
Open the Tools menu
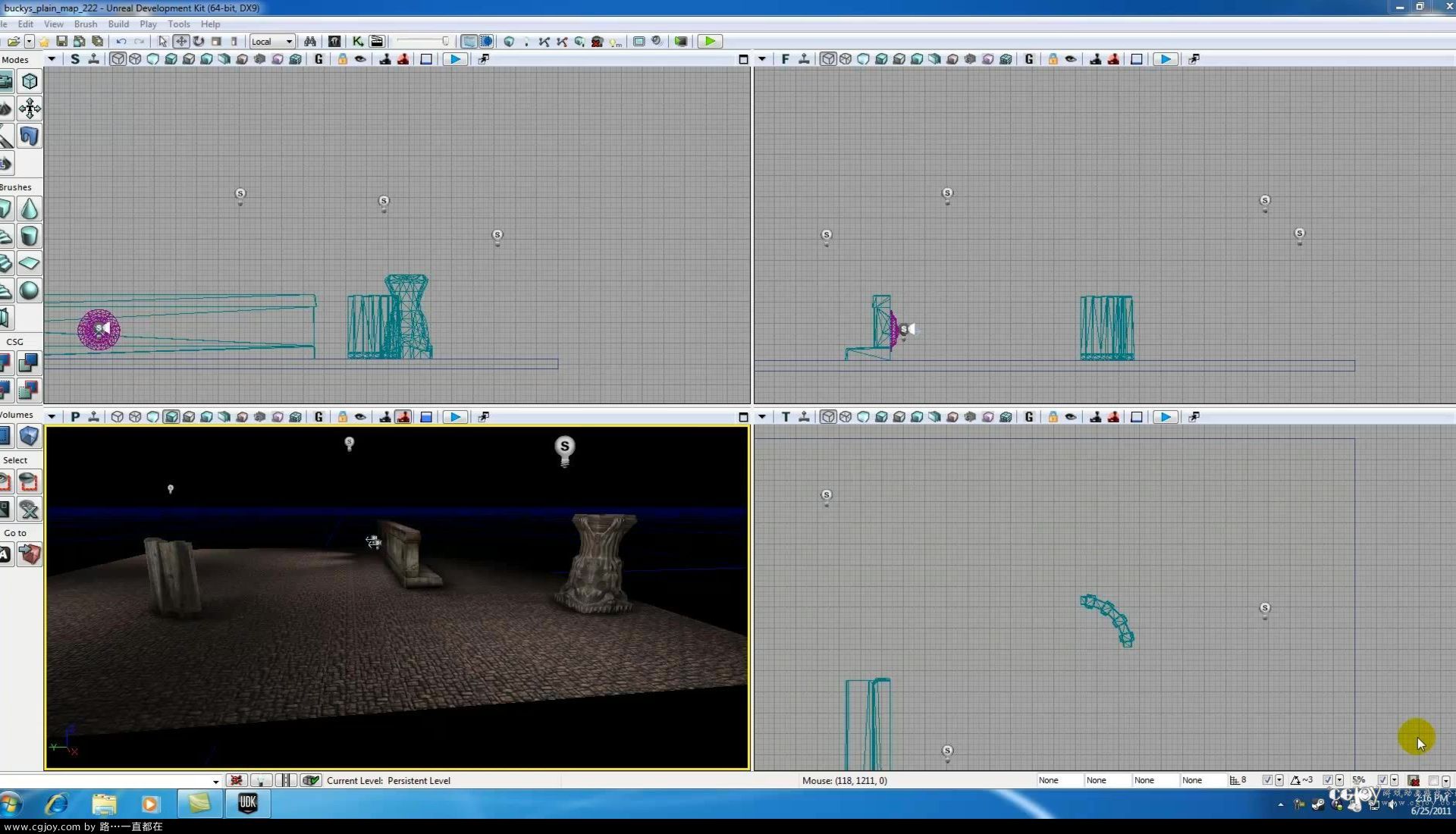pos(179,24)
